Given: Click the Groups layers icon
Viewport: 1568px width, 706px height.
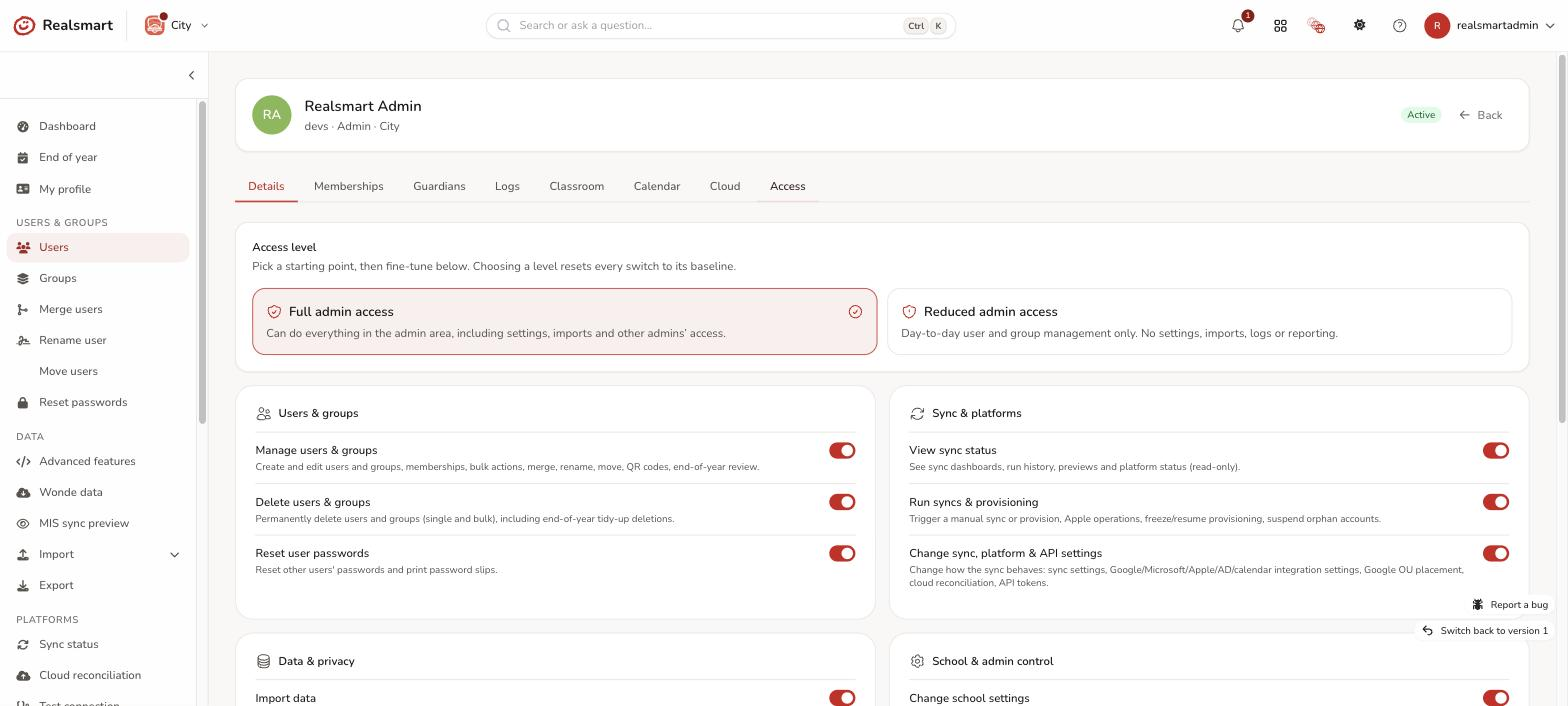Looking at the screenshot, I should 23,278.
